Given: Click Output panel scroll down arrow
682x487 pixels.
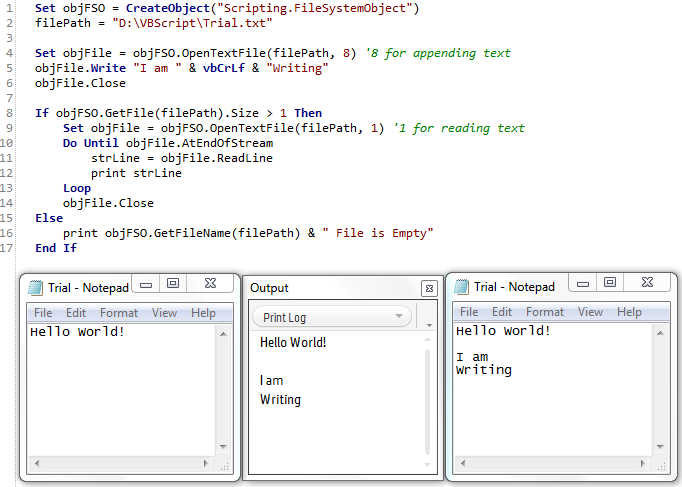Looking at the screenshot, I should click(427, 465).
